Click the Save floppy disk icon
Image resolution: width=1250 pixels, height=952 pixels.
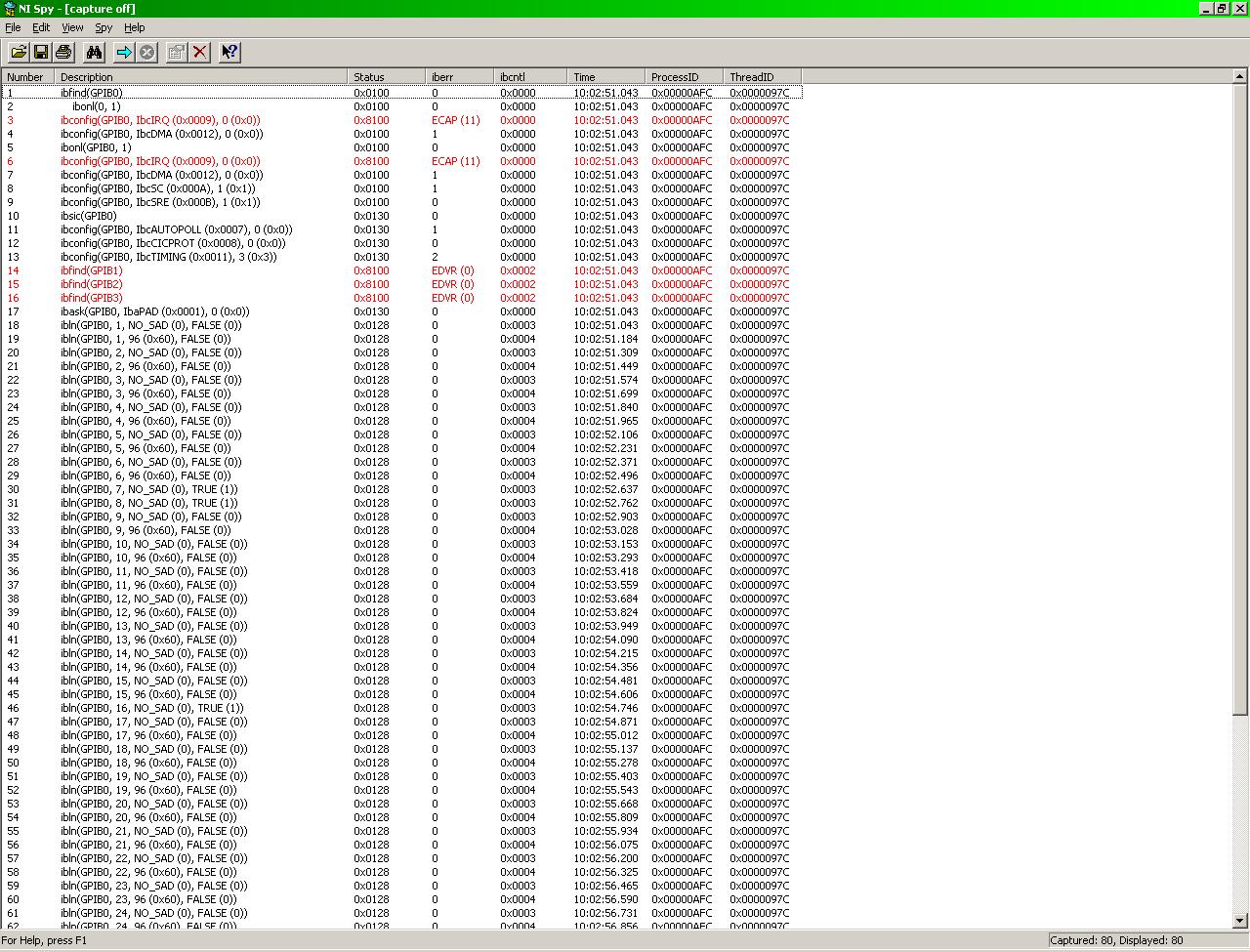coord(41,52)
